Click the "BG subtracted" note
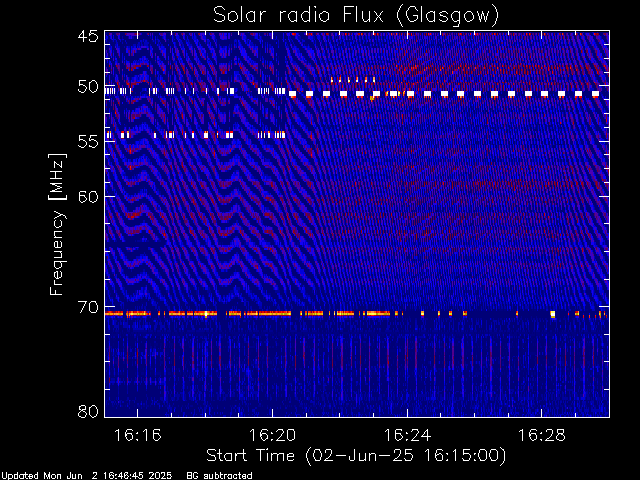 [219, 476]
